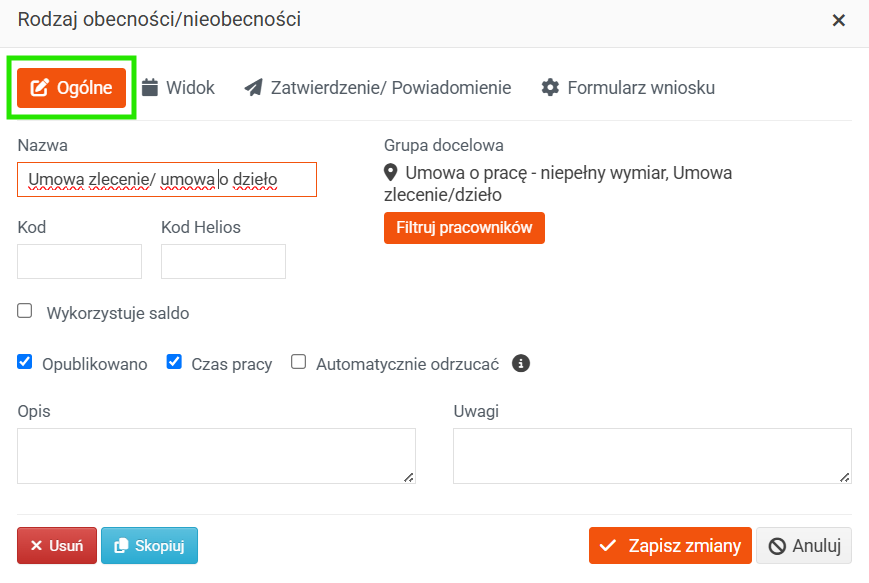This screenshot has height=583, width=869.
Task: Switch to the Widok tab
Action: tap(178, 88)
